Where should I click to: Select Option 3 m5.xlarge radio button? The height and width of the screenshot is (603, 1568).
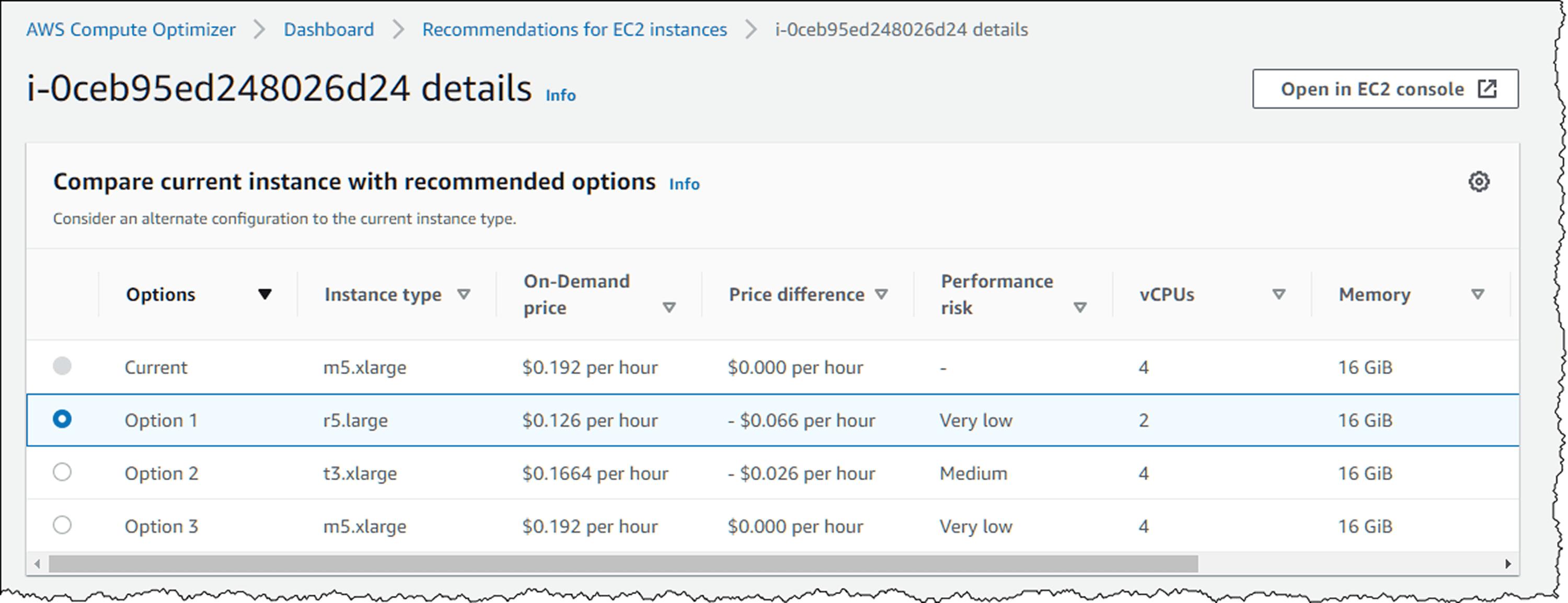pyautogui.click(x=62, y=525)
